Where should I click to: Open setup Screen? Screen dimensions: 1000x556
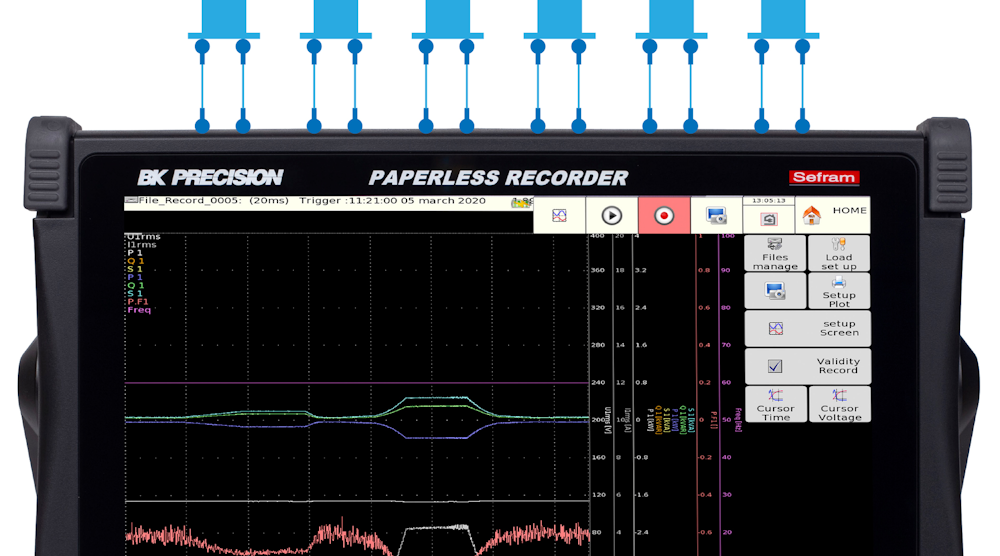[807, 329]
